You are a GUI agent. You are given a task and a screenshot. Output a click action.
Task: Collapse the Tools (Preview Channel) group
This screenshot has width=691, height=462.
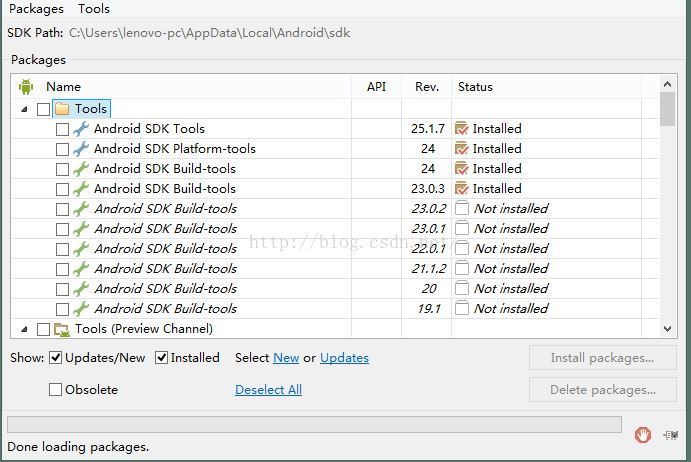click(24, 329)
